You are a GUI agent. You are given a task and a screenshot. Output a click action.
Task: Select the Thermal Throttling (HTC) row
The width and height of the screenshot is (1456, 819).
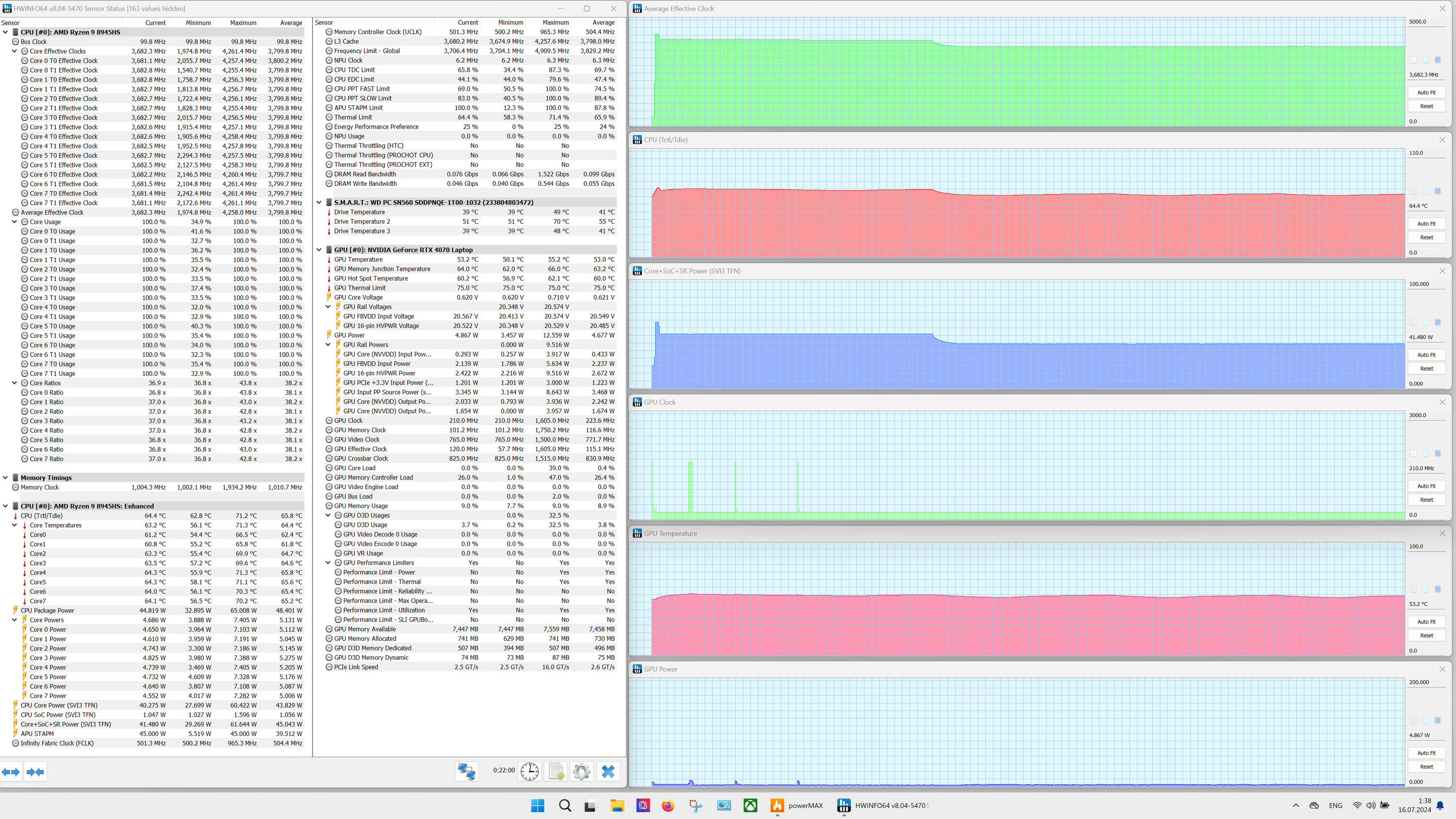tap(466, 146)
